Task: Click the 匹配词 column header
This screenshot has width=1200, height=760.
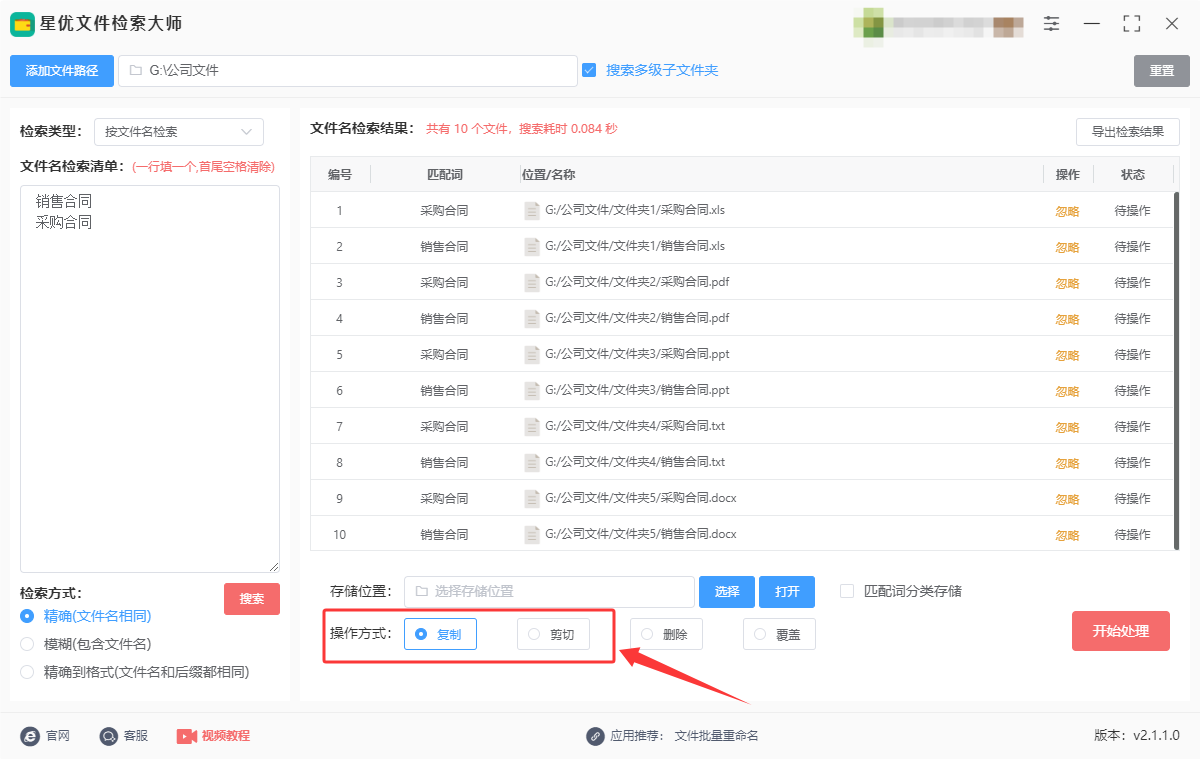Action: coord(444,175)
